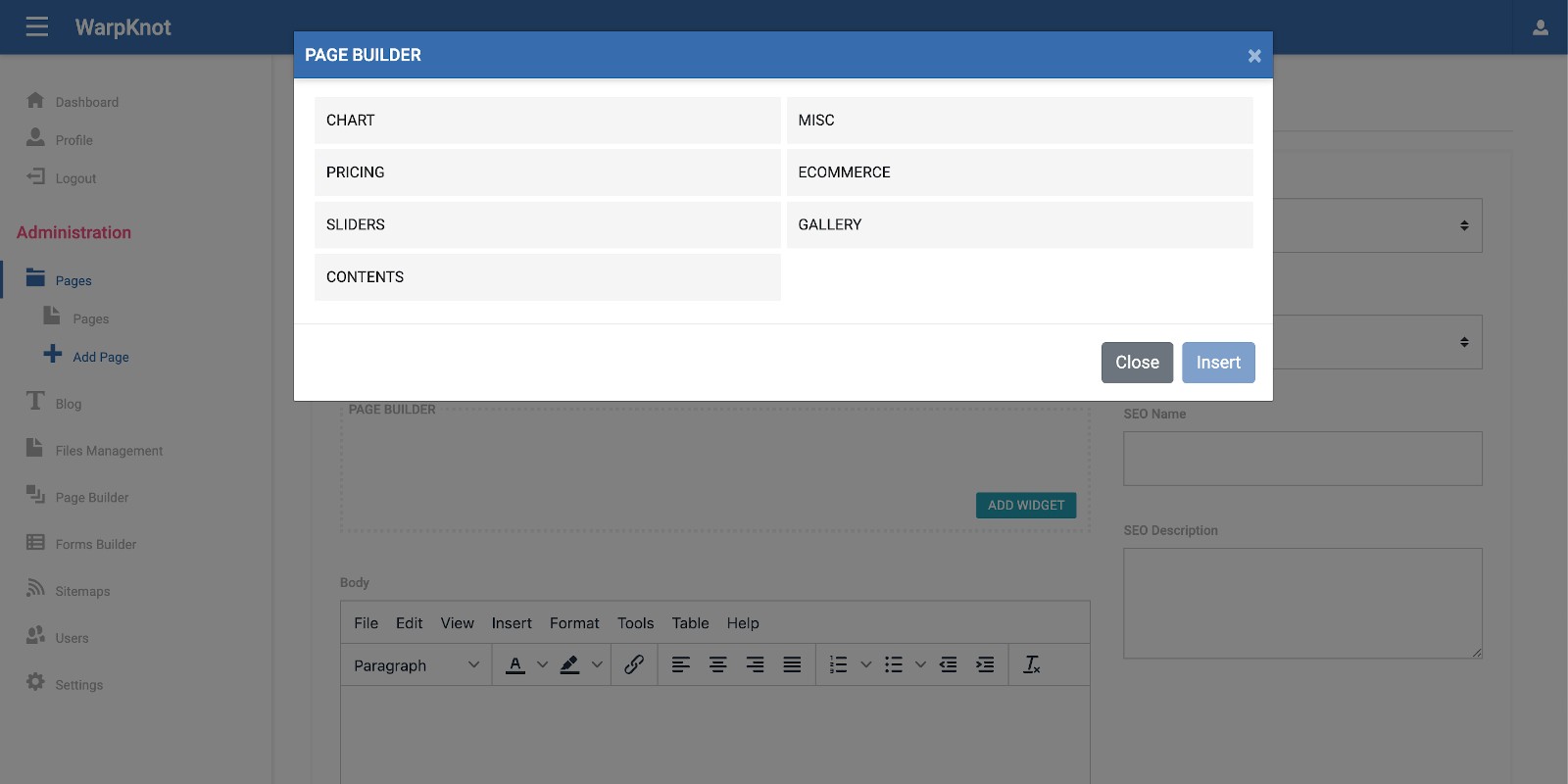
Task: Open the second select box right of the dialog
Action: pyautogui.click(x=1378, y=342)
